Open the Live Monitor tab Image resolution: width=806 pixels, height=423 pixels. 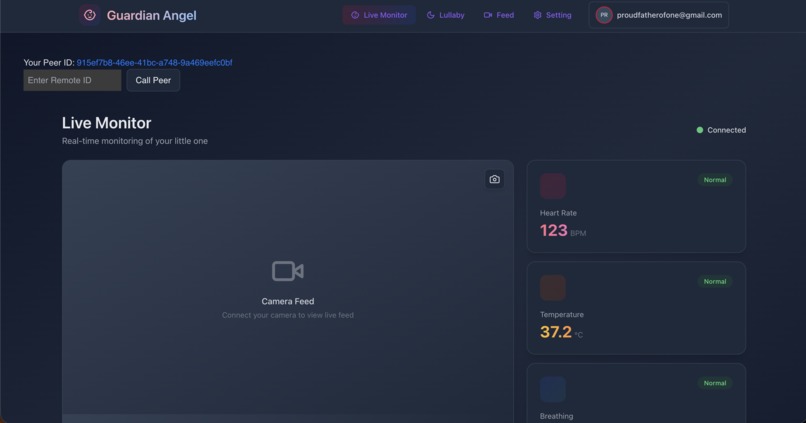[379, 15]
